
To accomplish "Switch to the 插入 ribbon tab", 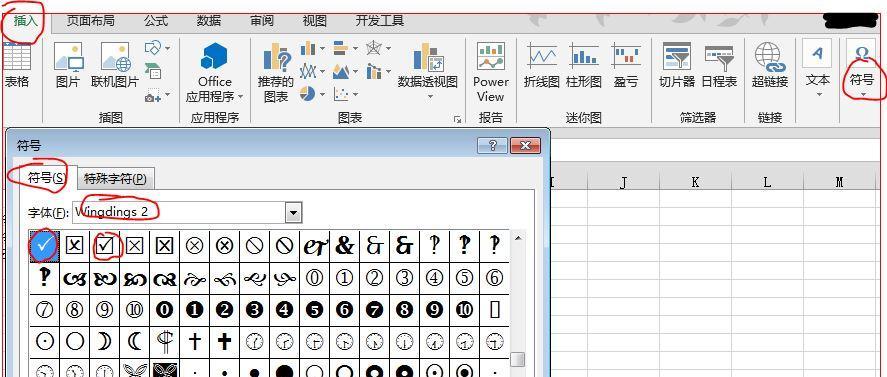I will pyautogui.click(x=25, y=21).
